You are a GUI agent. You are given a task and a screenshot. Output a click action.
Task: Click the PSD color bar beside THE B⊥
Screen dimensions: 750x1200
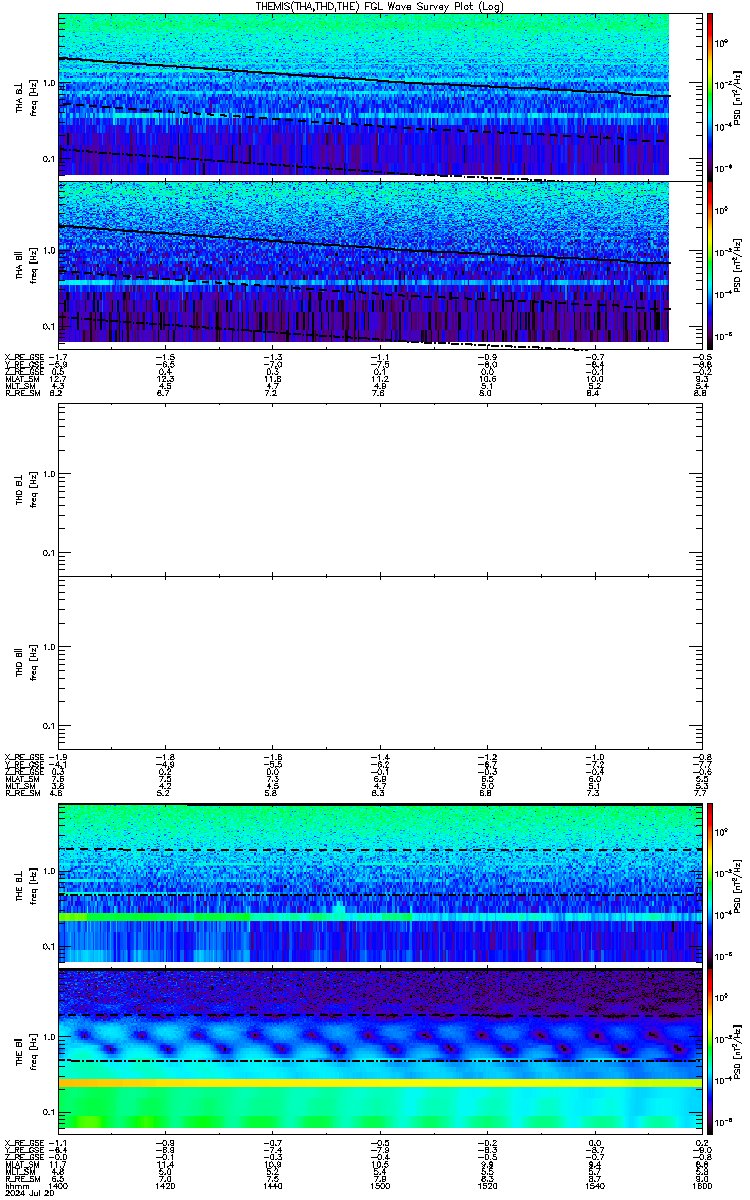pos(709,884)
